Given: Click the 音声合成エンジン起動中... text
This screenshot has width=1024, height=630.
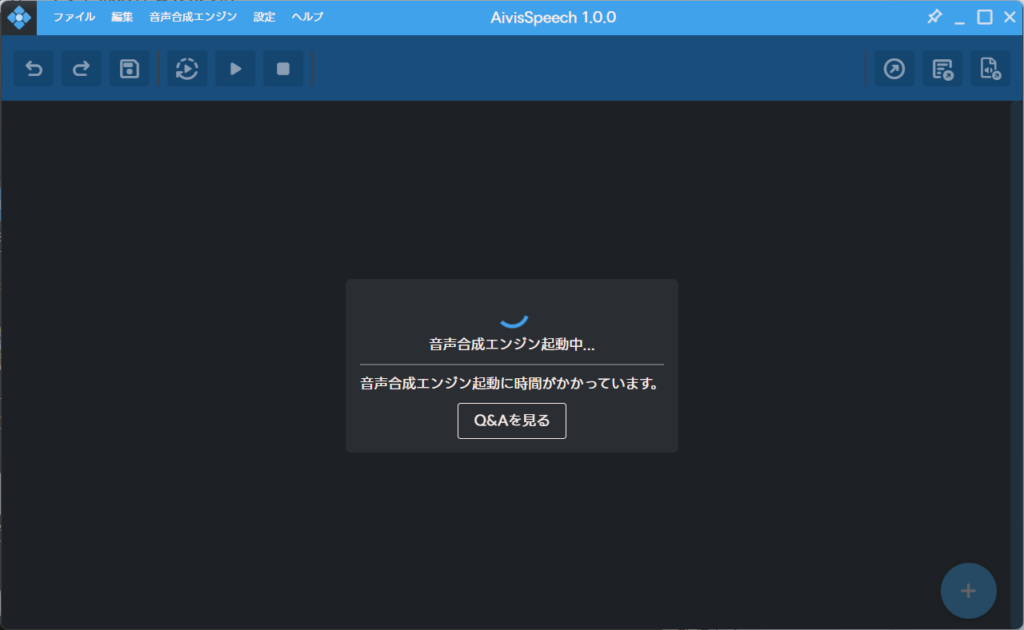Looking at the screenshot, I should point(511,345).
